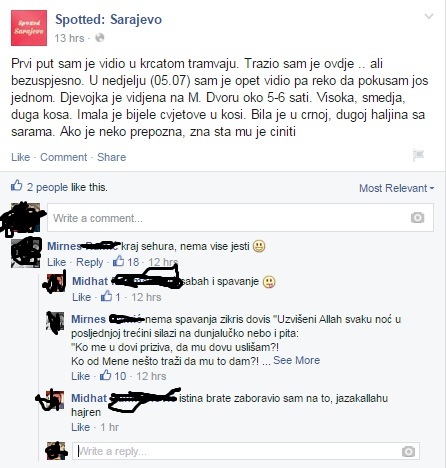The width and height of the screenshot is (446, 468).
Task: Like Midhat's jazakallahu hajren reply
Action: 81,427
